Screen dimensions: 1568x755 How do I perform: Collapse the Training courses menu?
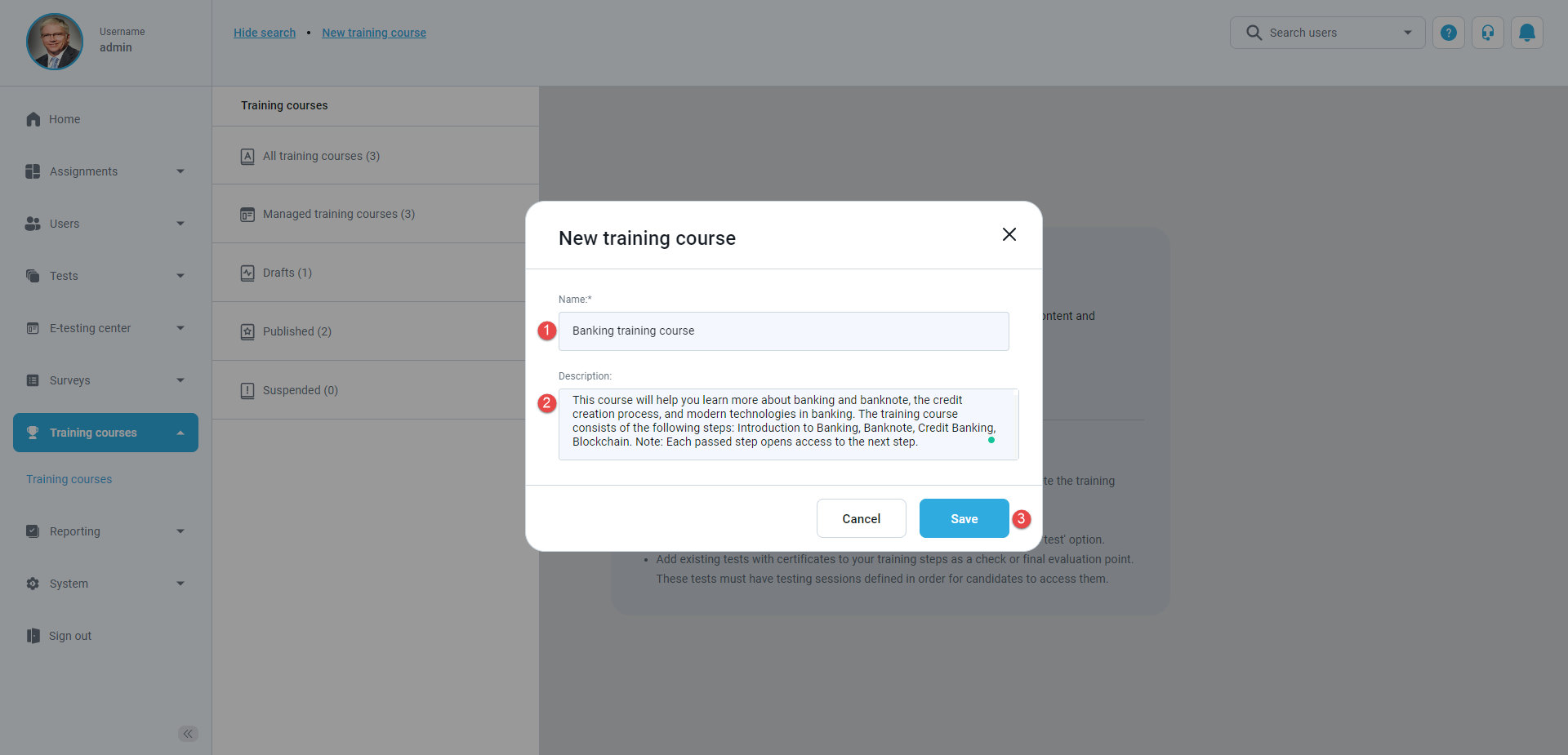tap(180, 433)
